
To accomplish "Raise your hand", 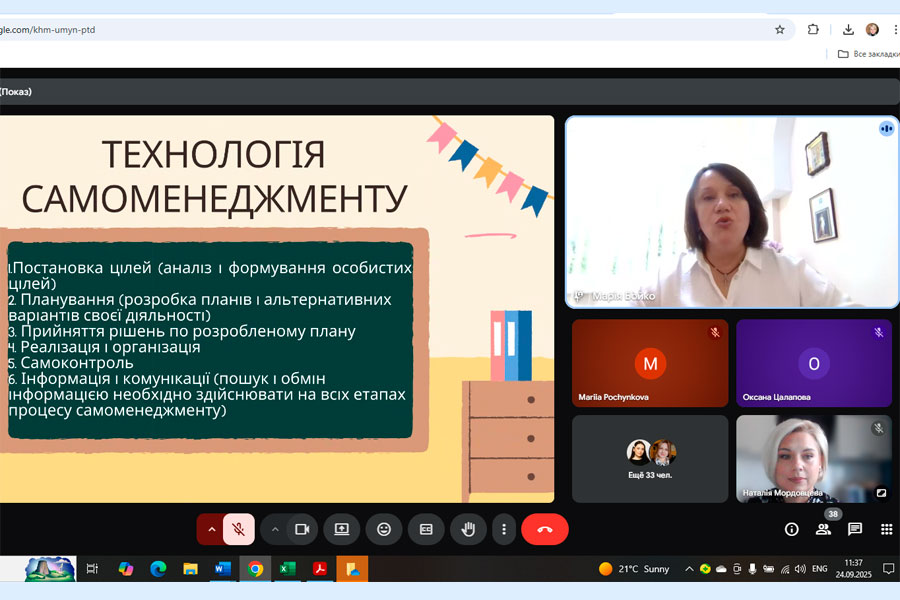I will coord(468,529).
